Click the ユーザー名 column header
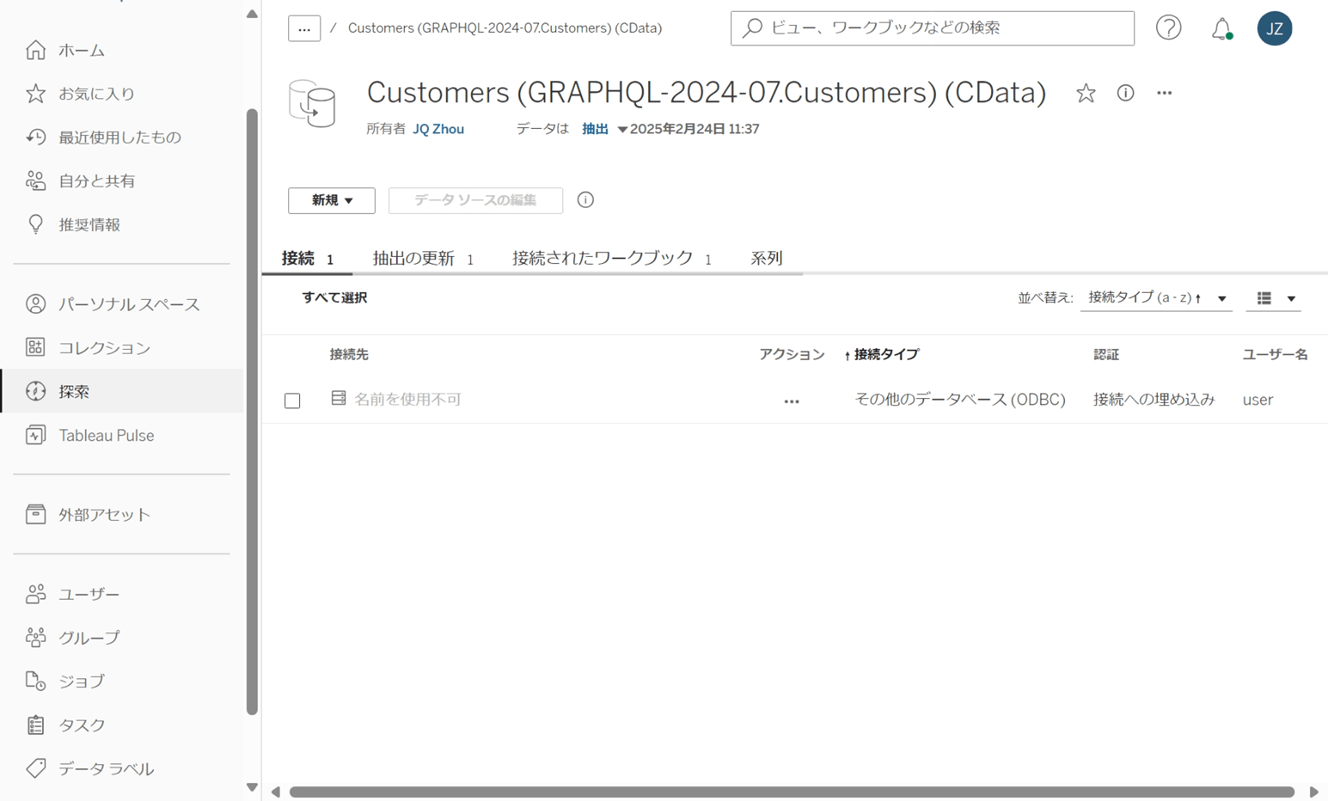The height and width of the screenshot is (801, 1328). pos(1275,355)
